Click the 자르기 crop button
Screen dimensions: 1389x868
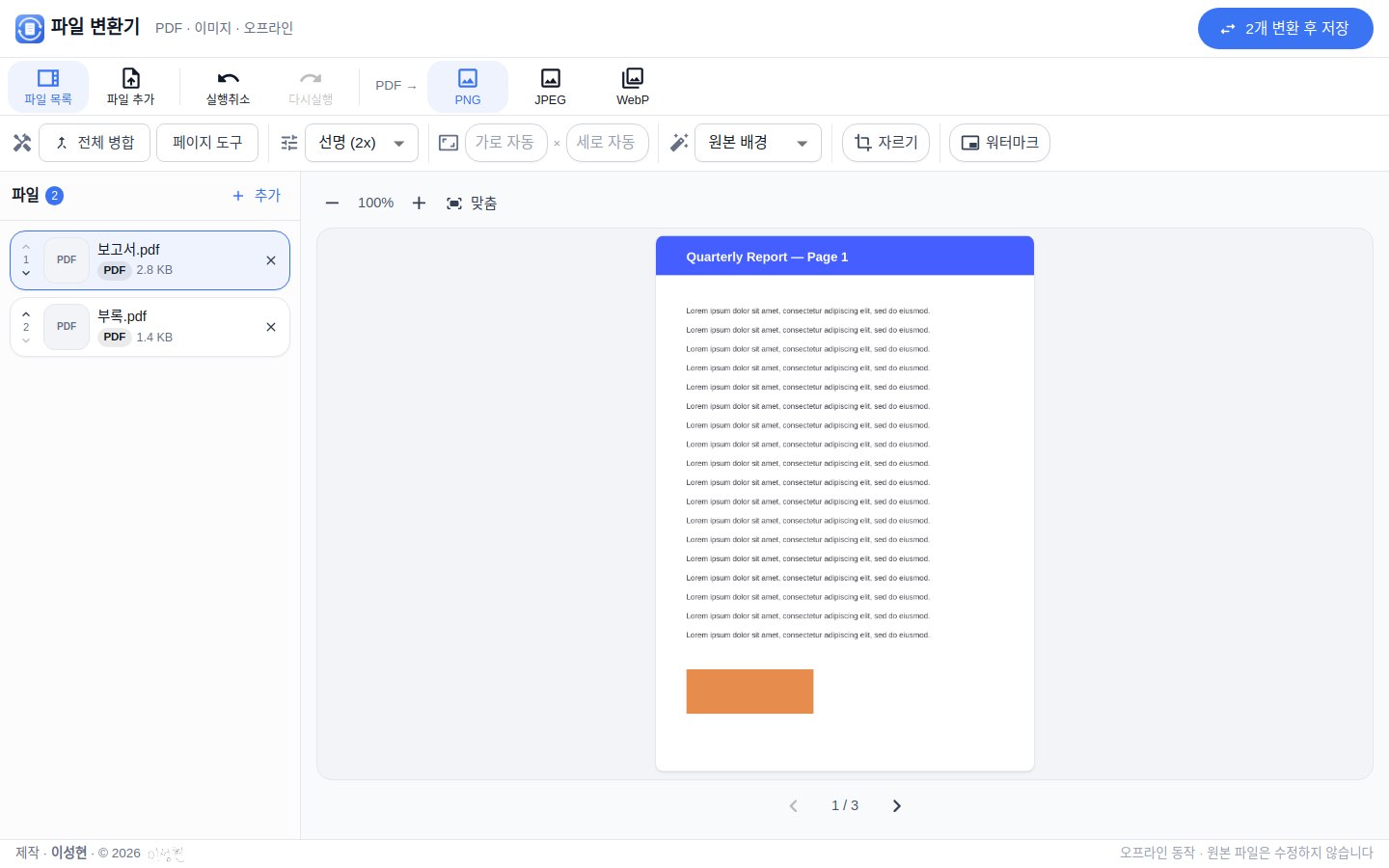coord(886,143)
